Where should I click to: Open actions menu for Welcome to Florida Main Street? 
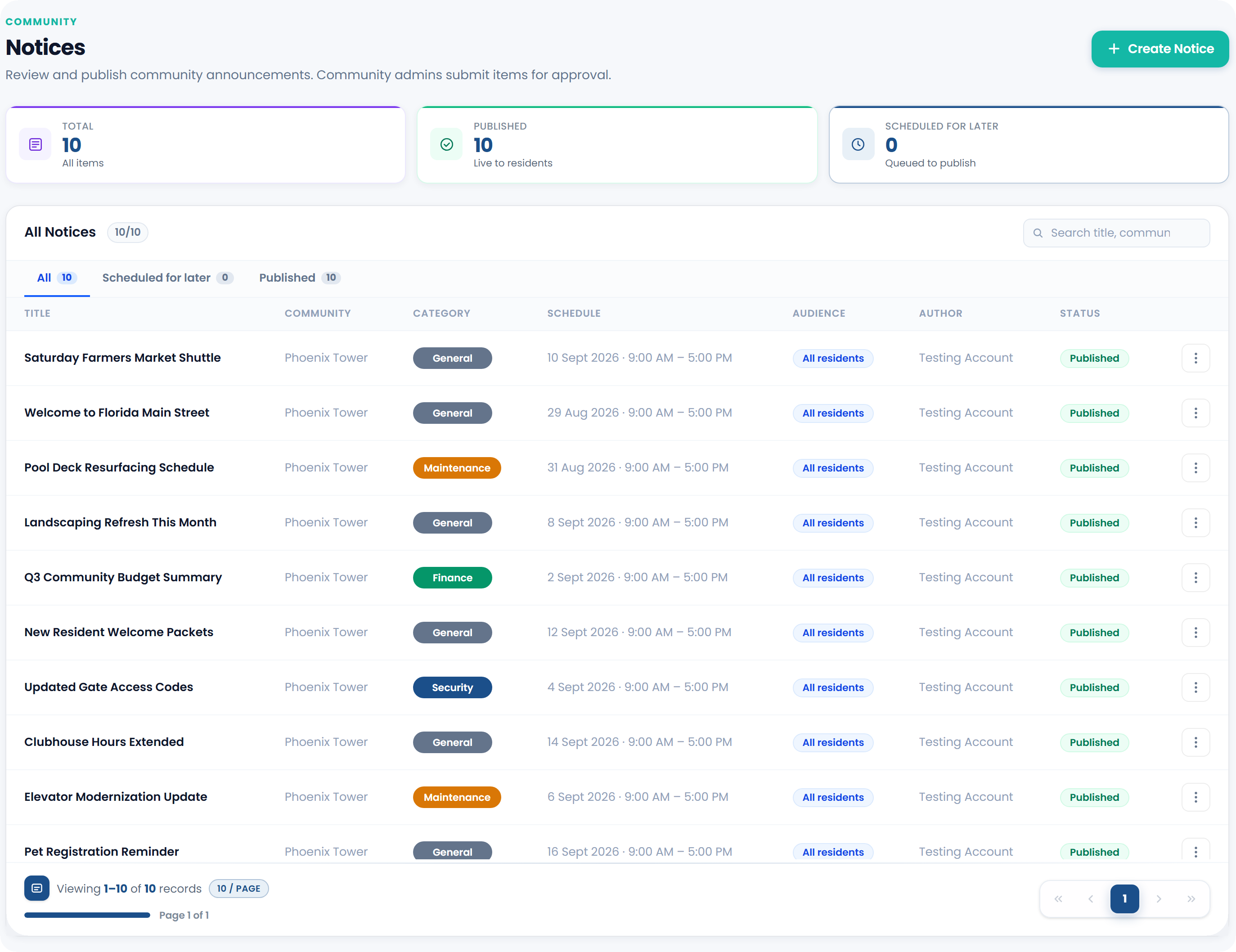click(x=1195, y=413)
